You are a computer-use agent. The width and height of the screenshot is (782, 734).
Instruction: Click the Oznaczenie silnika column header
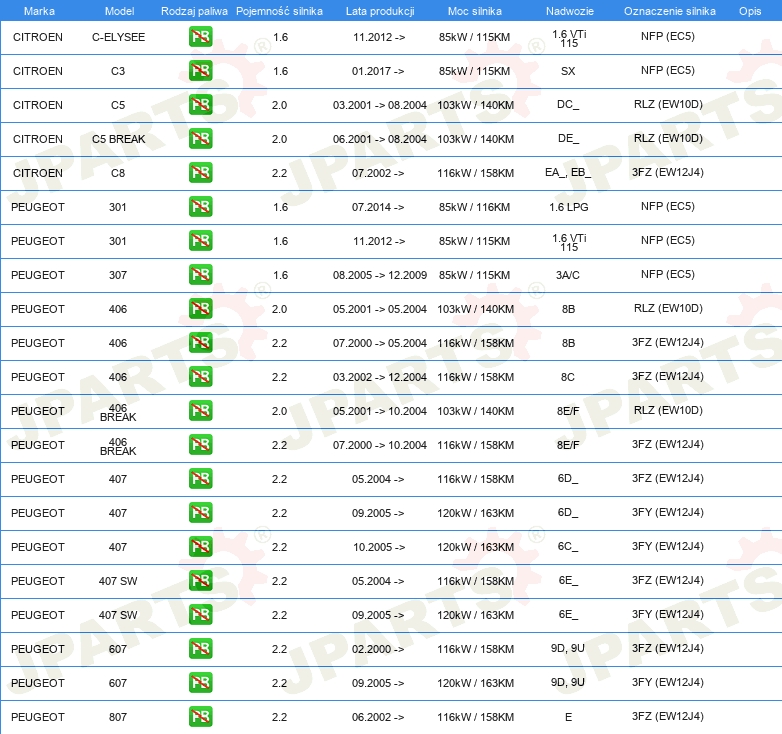669,11
